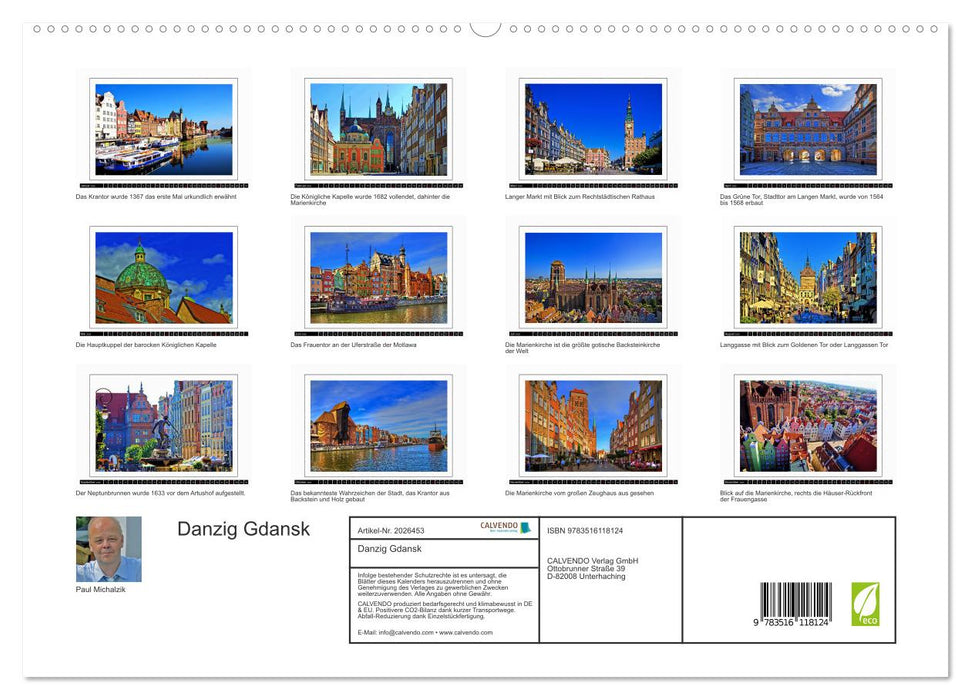The image size is (971, 700).
Task: Select the Marienkirche aerial view thumbnail
Action: (592, 277)
